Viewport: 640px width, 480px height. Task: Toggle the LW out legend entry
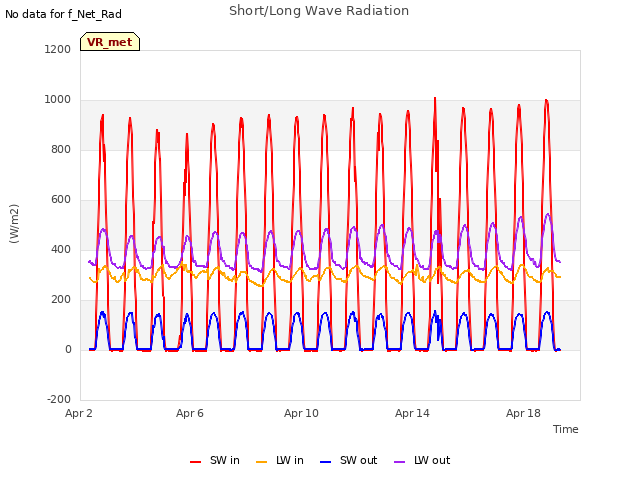click(x=422, y=460)
